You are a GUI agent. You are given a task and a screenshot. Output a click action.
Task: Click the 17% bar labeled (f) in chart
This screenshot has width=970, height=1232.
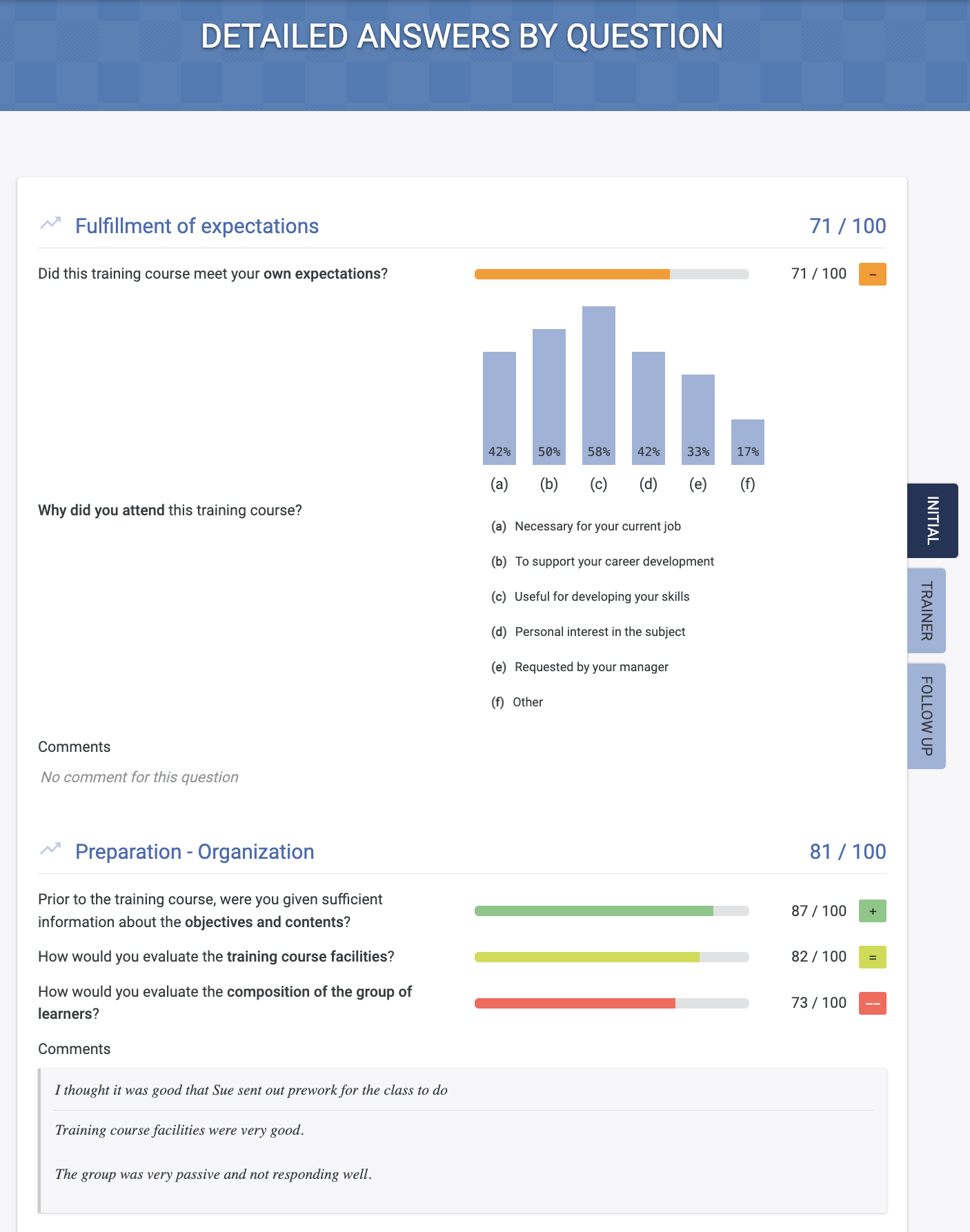748,441
